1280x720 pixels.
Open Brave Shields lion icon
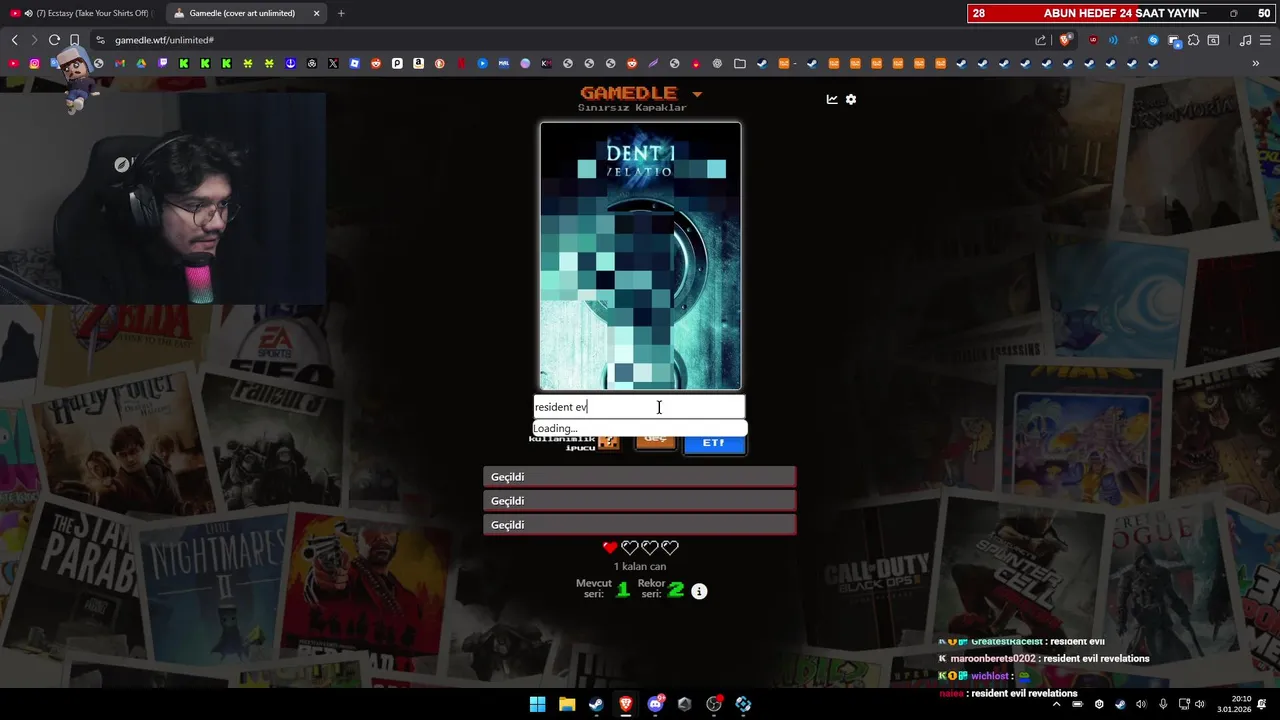(1065, 40)
